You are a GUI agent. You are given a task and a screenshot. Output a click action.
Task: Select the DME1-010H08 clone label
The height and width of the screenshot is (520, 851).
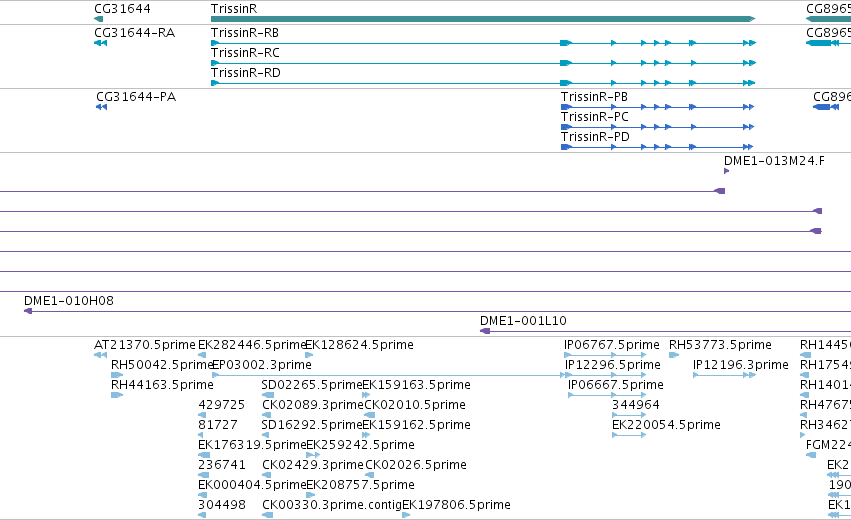pos(69,301)
